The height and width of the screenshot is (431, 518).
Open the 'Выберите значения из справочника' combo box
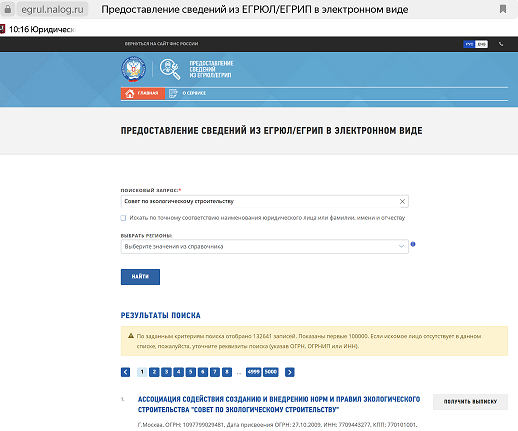pos(264,246)
